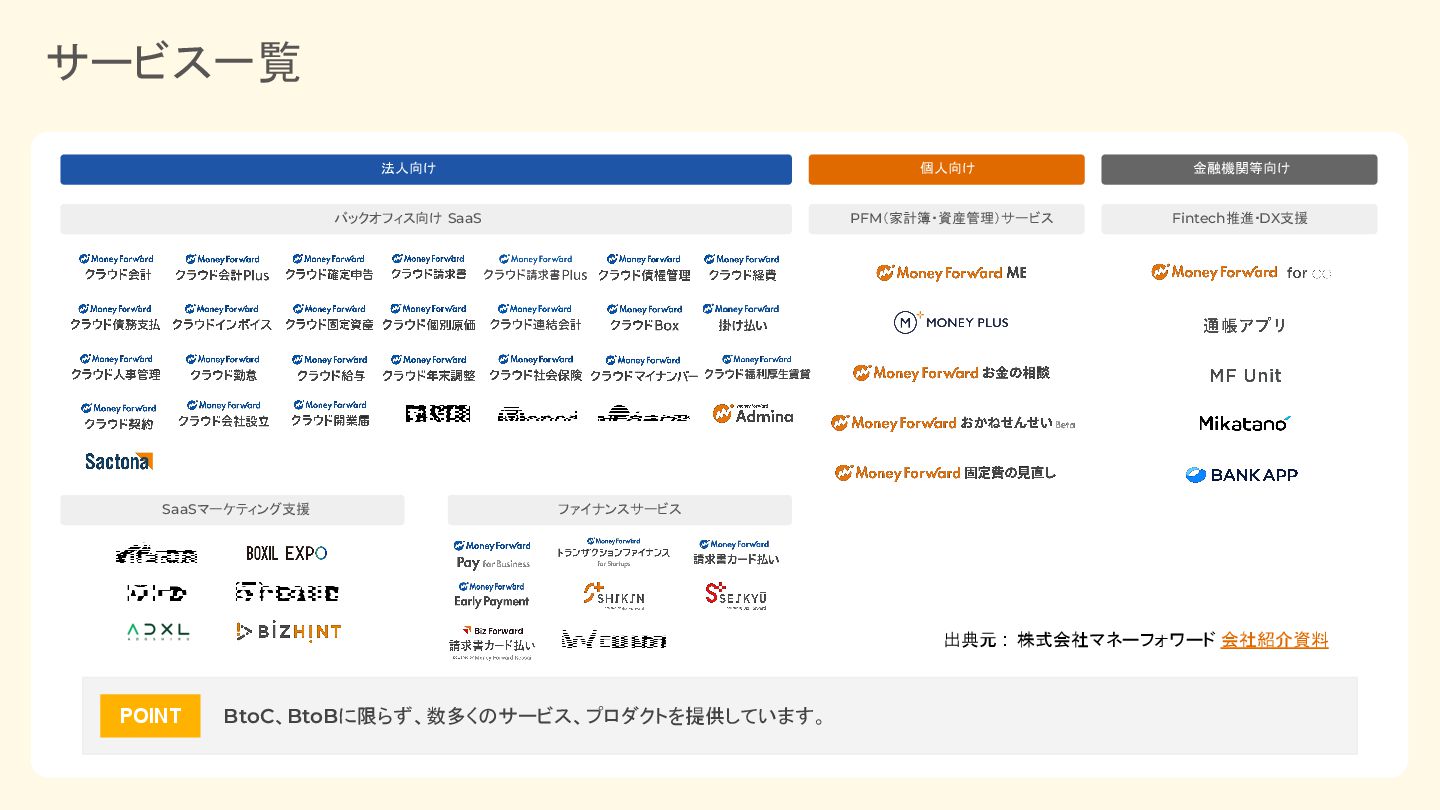Screen dimensions: 1440x810
Task: Click the blue 法人向け header bar
Action: 426,169
